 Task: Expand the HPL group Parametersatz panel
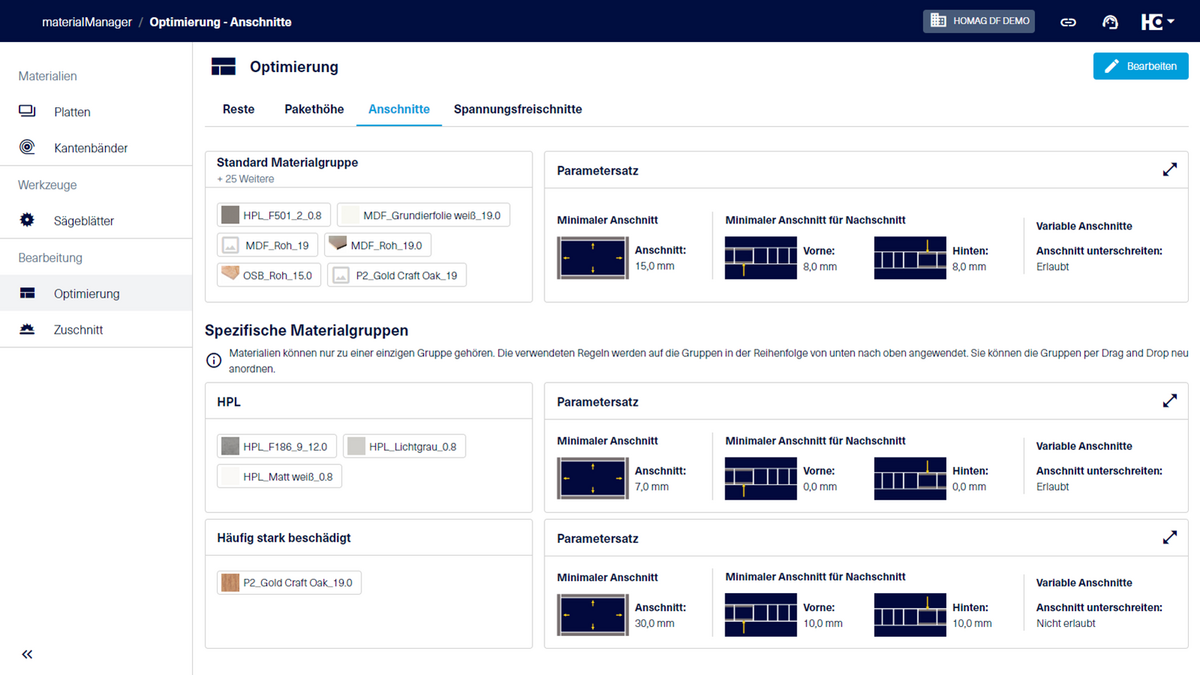[x=1169, y=400]
